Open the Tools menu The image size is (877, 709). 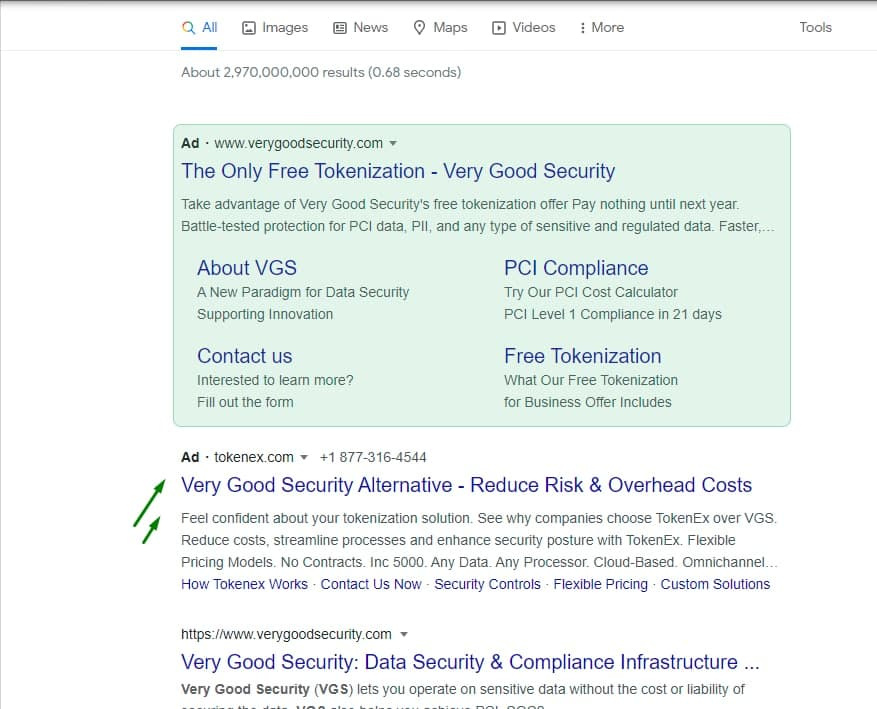click(x=815, y=27)
